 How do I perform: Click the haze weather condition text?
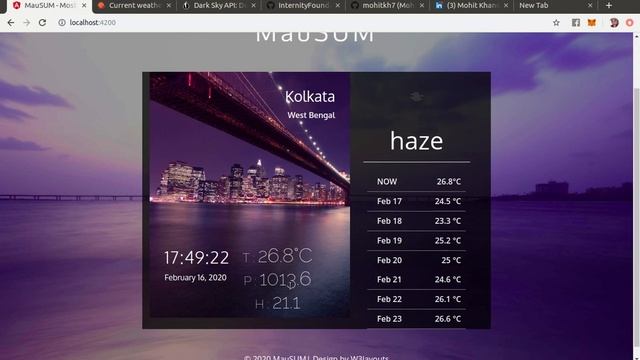416,141
